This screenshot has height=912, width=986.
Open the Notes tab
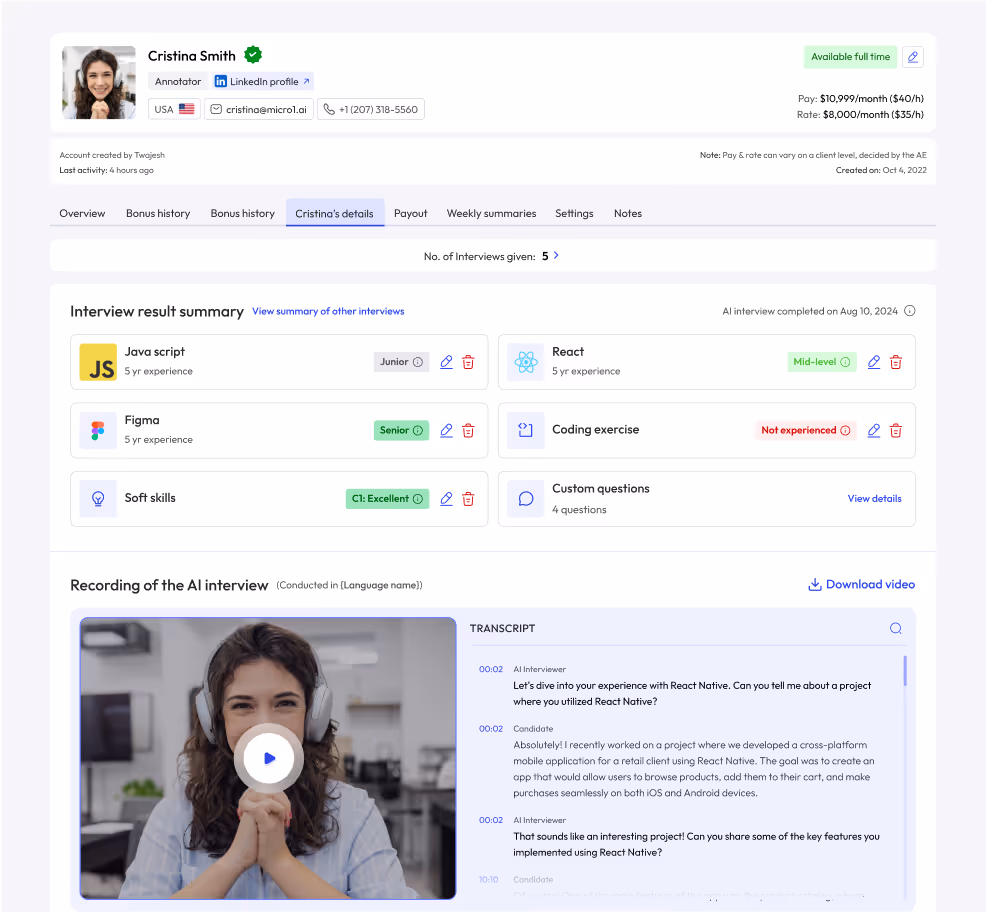[628, 213]
